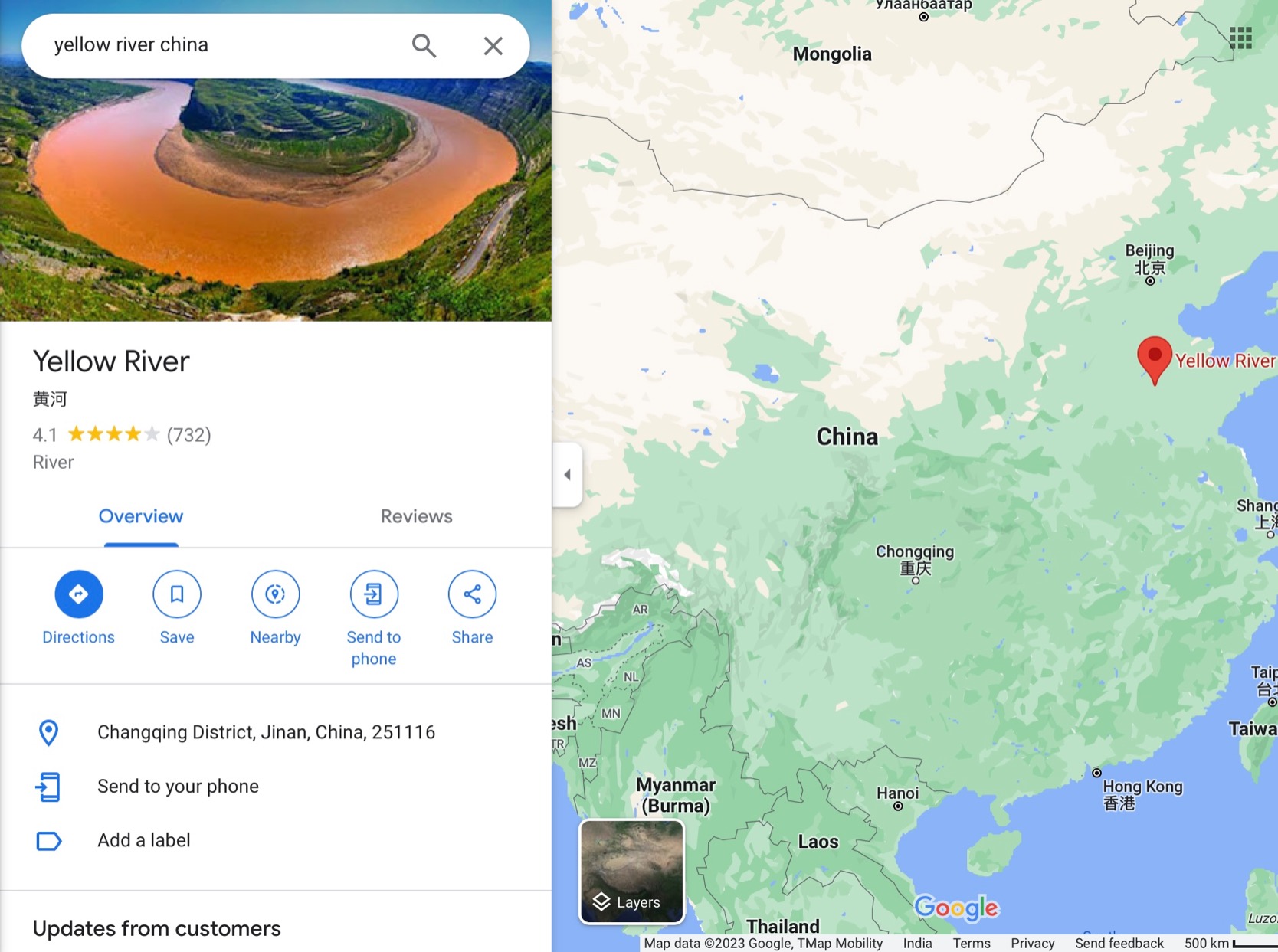Save Yellow River to your lists
The width and height of the screenshot is (1278, 952).
176,594
